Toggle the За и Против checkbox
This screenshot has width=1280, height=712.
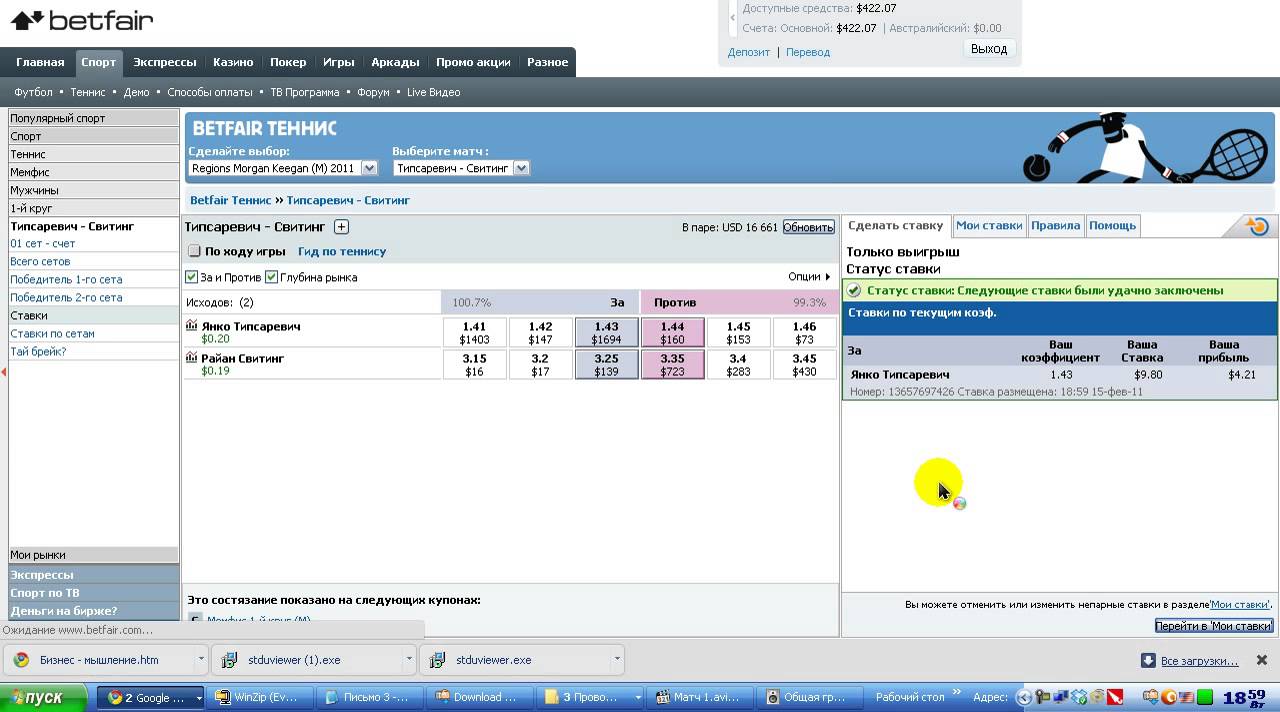click(192, 277)
